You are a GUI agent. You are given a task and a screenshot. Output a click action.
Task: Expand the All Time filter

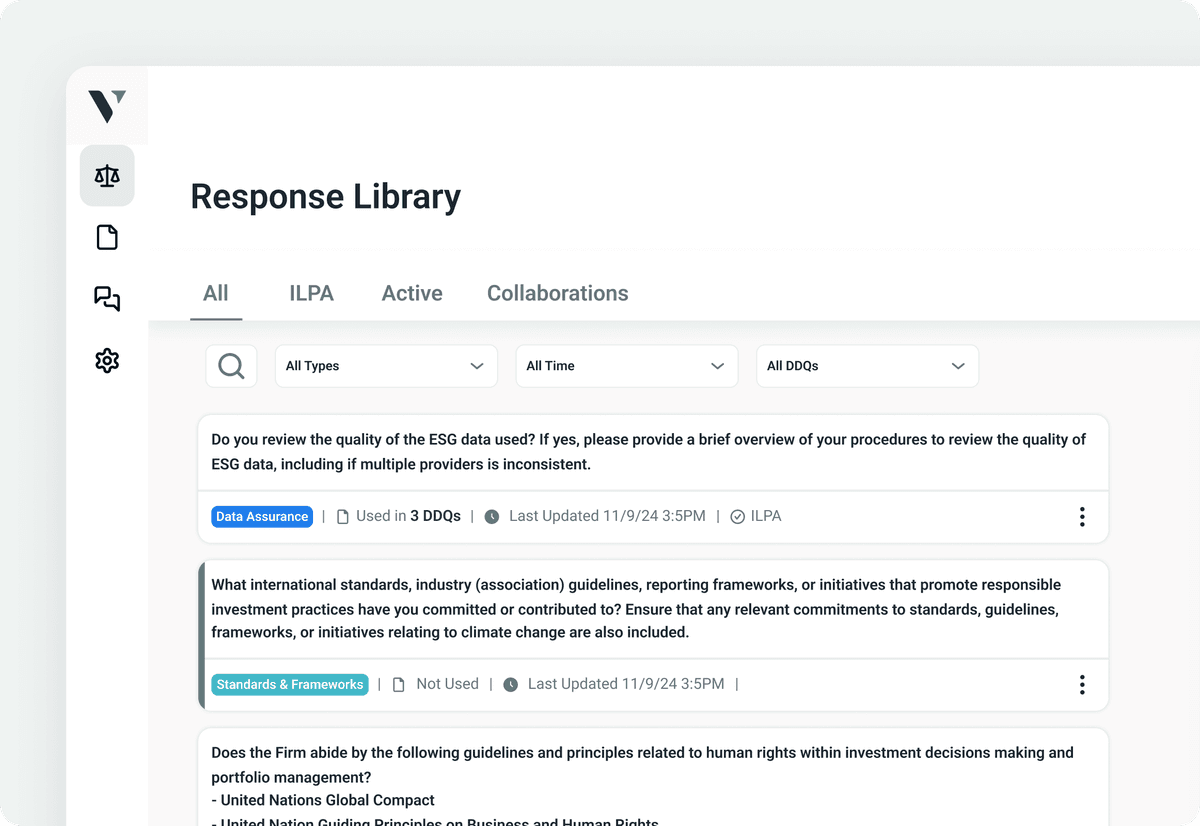pos(626,365)
